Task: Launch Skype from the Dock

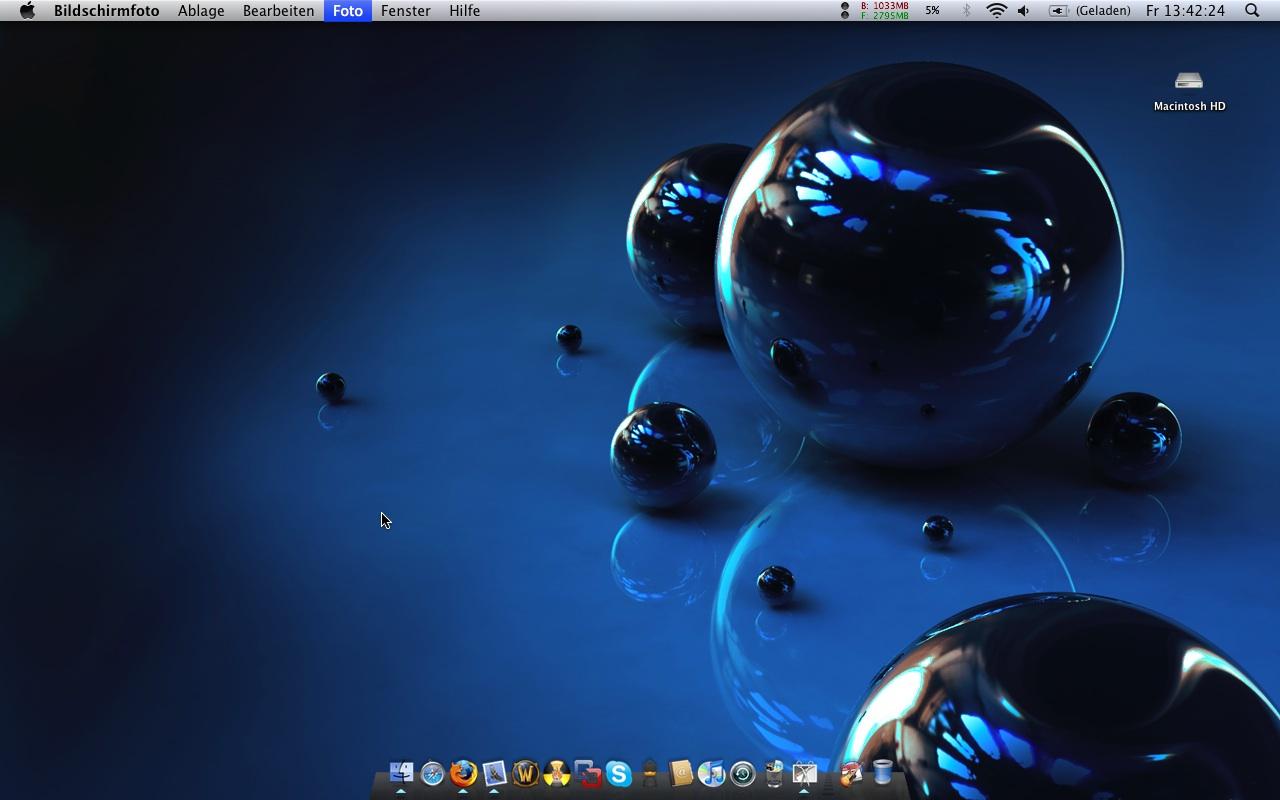Action: pos(618,773)
